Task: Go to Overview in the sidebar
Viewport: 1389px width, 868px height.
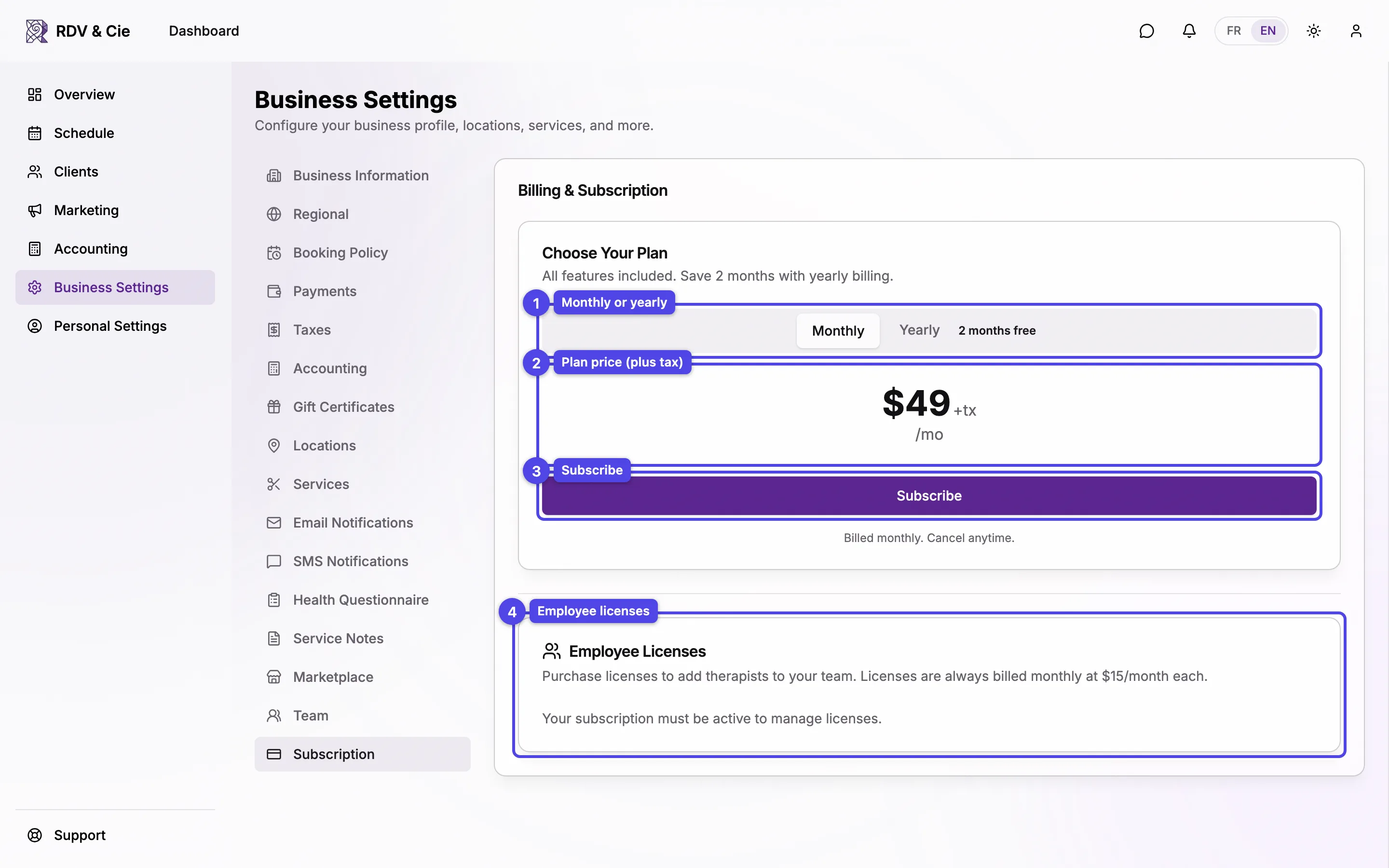Action: [115, 95]
